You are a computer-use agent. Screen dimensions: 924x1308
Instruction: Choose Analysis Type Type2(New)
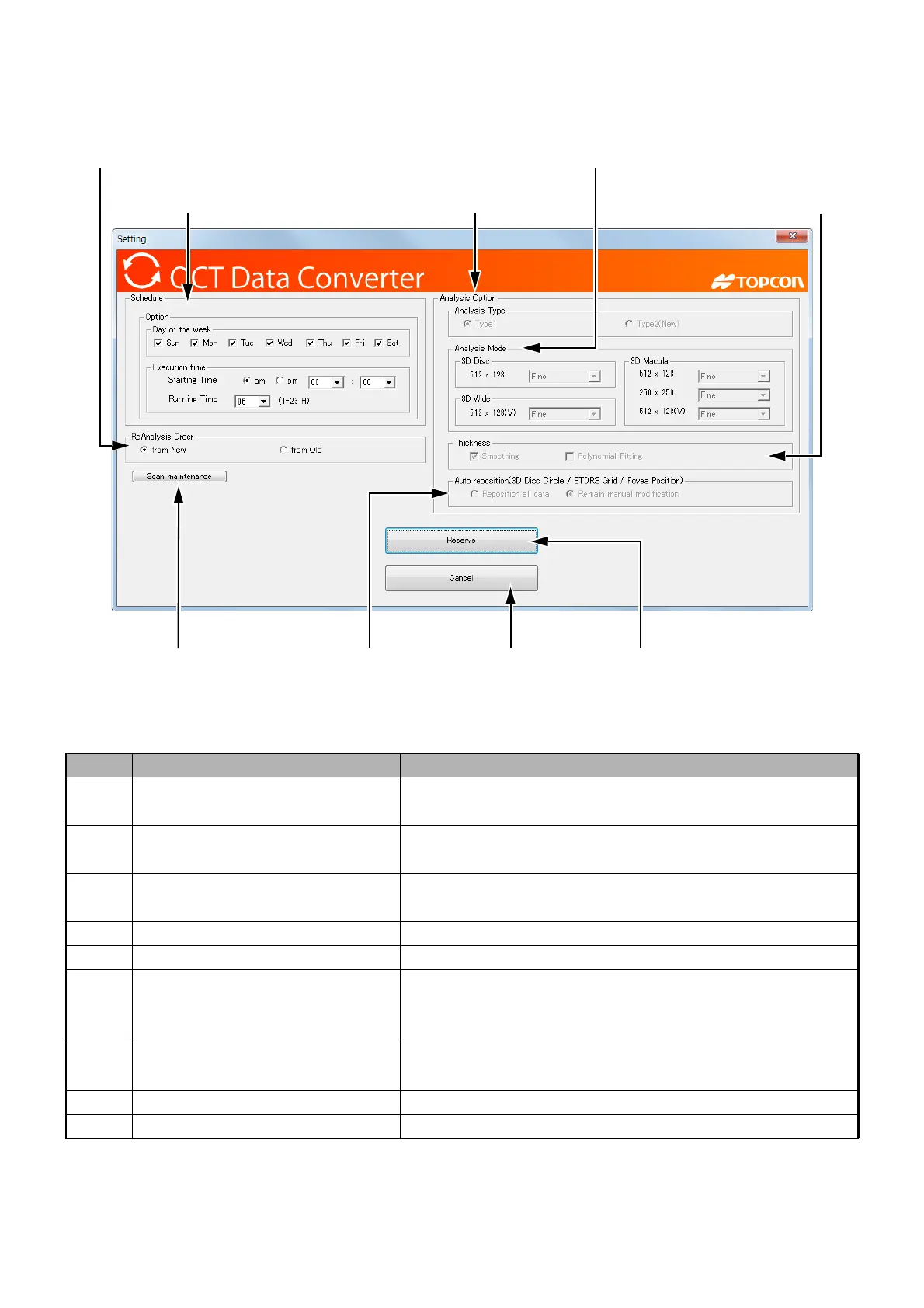(x=628, y=324)
